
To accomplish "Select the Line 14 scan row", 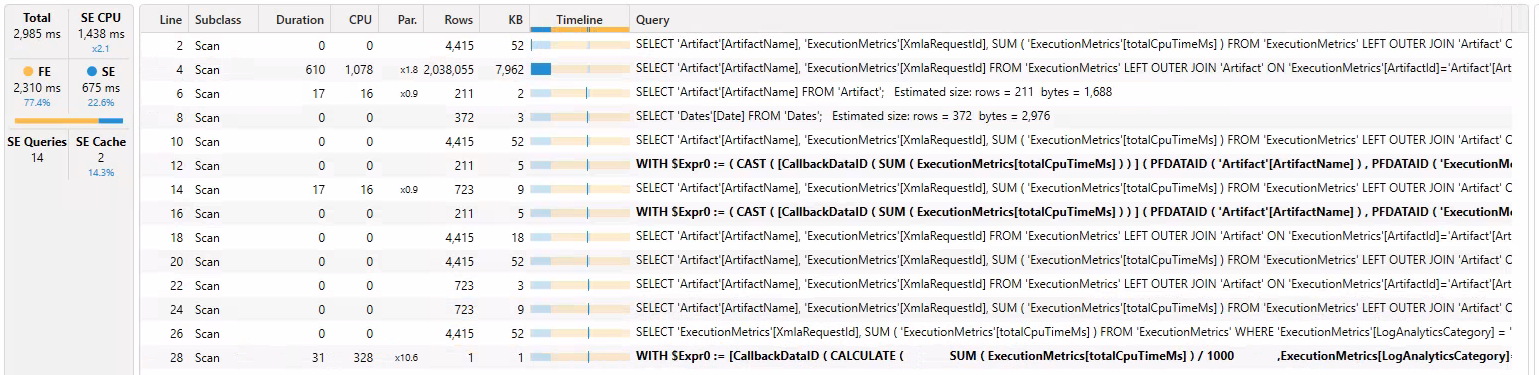I will pyautogui.click(x=825, y=189).
